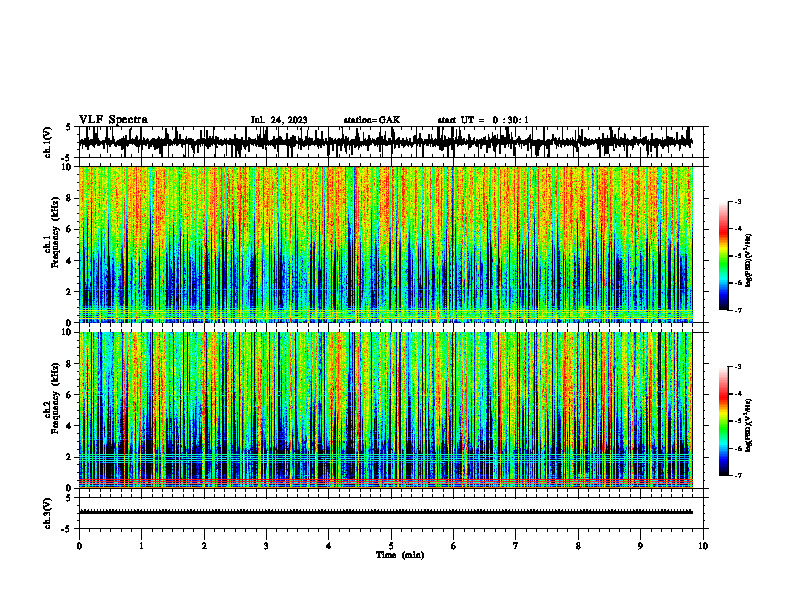Click the 9 minute tick label

tap(640, 546)
